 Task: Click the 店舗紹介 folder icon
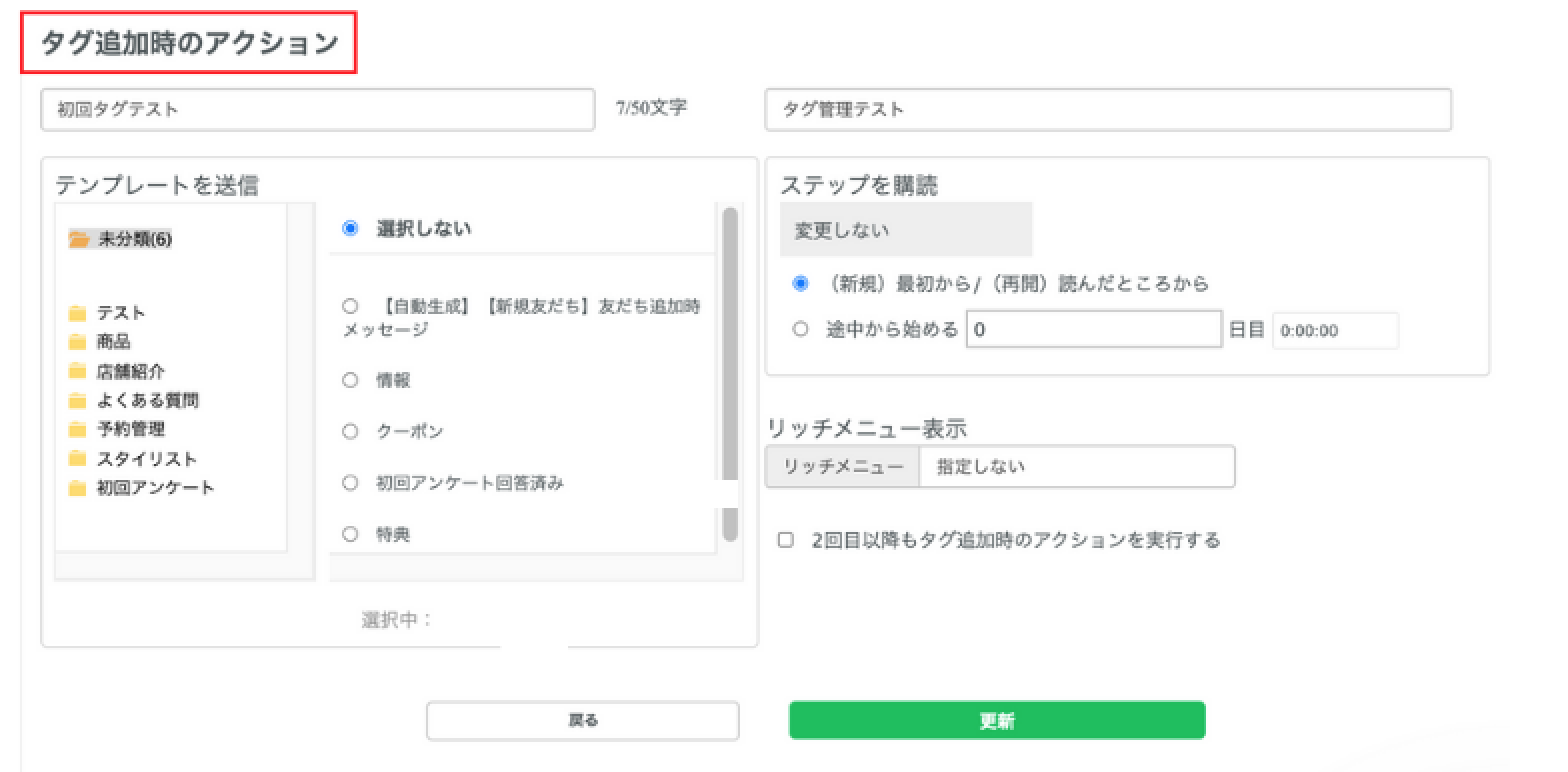click(77, 371)
